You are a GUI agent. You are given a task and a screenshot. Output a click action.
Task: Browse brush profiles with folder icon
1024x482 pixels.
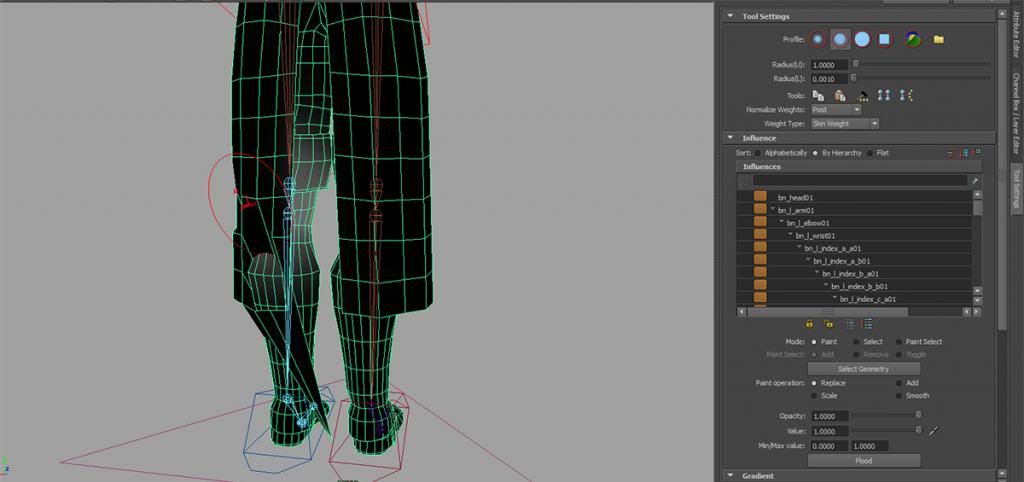[x=939, y=40]
